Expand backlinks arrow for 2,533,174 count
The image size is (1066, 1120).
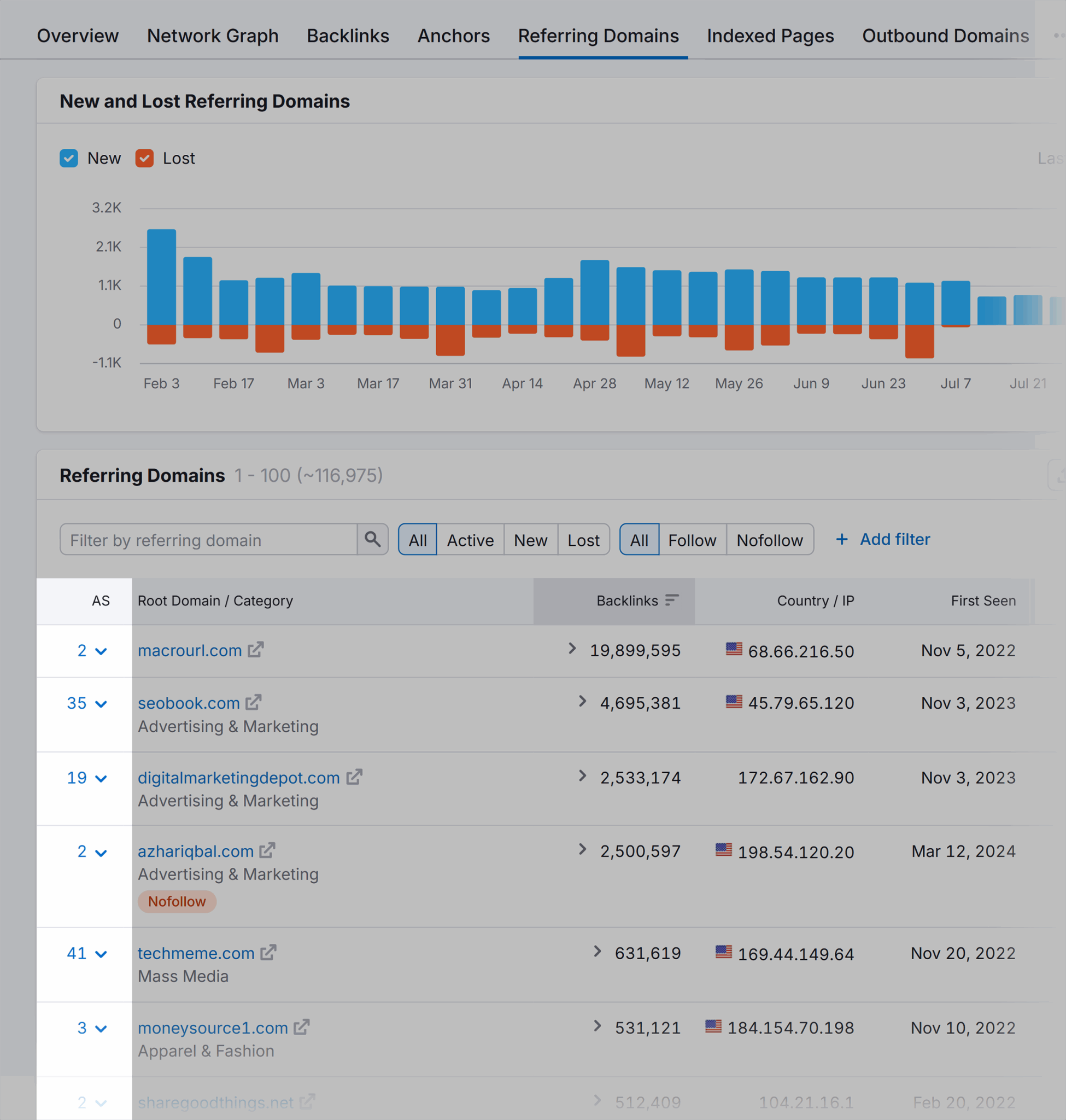pos(582,776)
